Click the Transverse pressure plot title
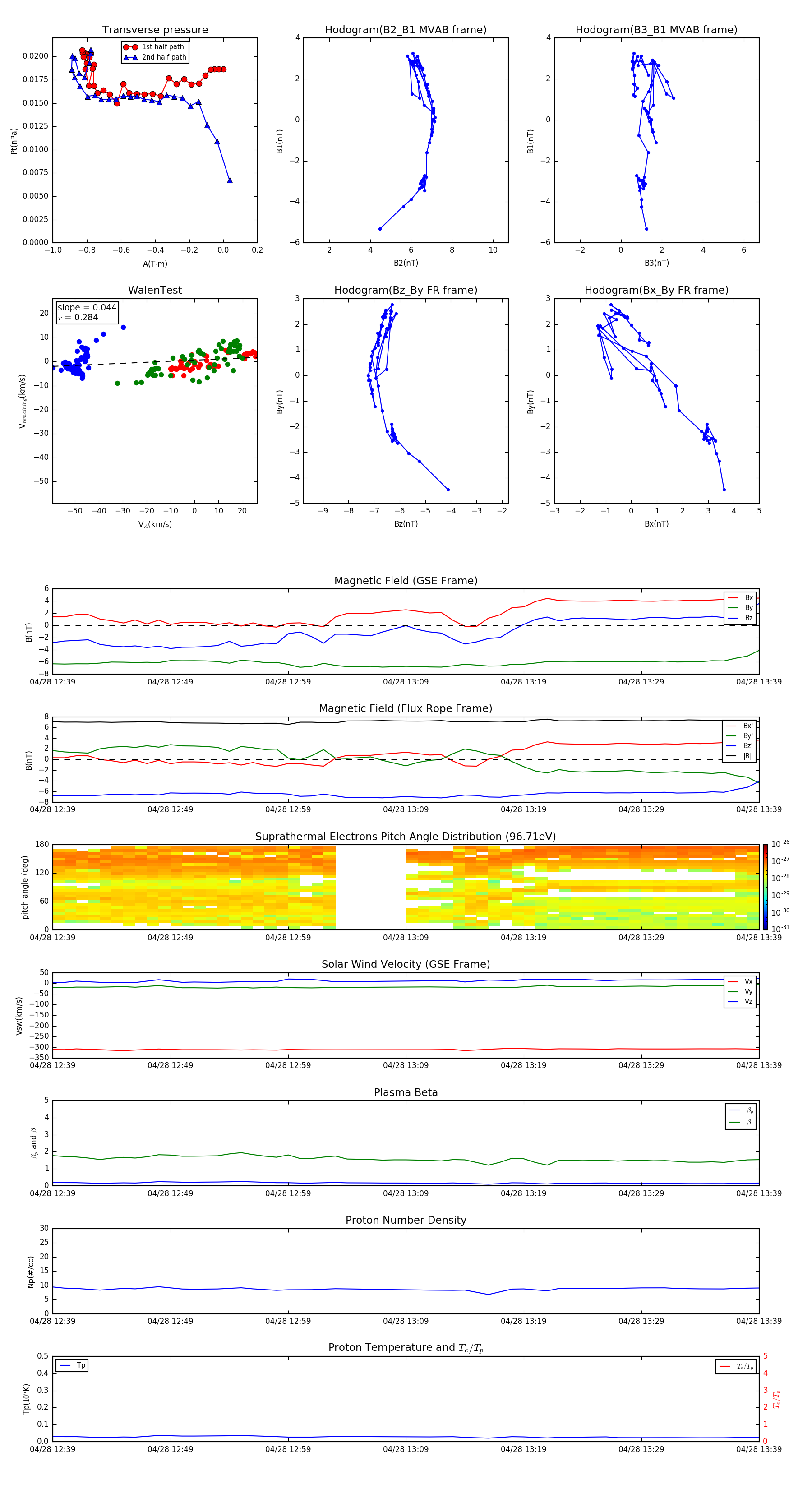Viewport: 812px width, 1489px height. pos(155,30)
